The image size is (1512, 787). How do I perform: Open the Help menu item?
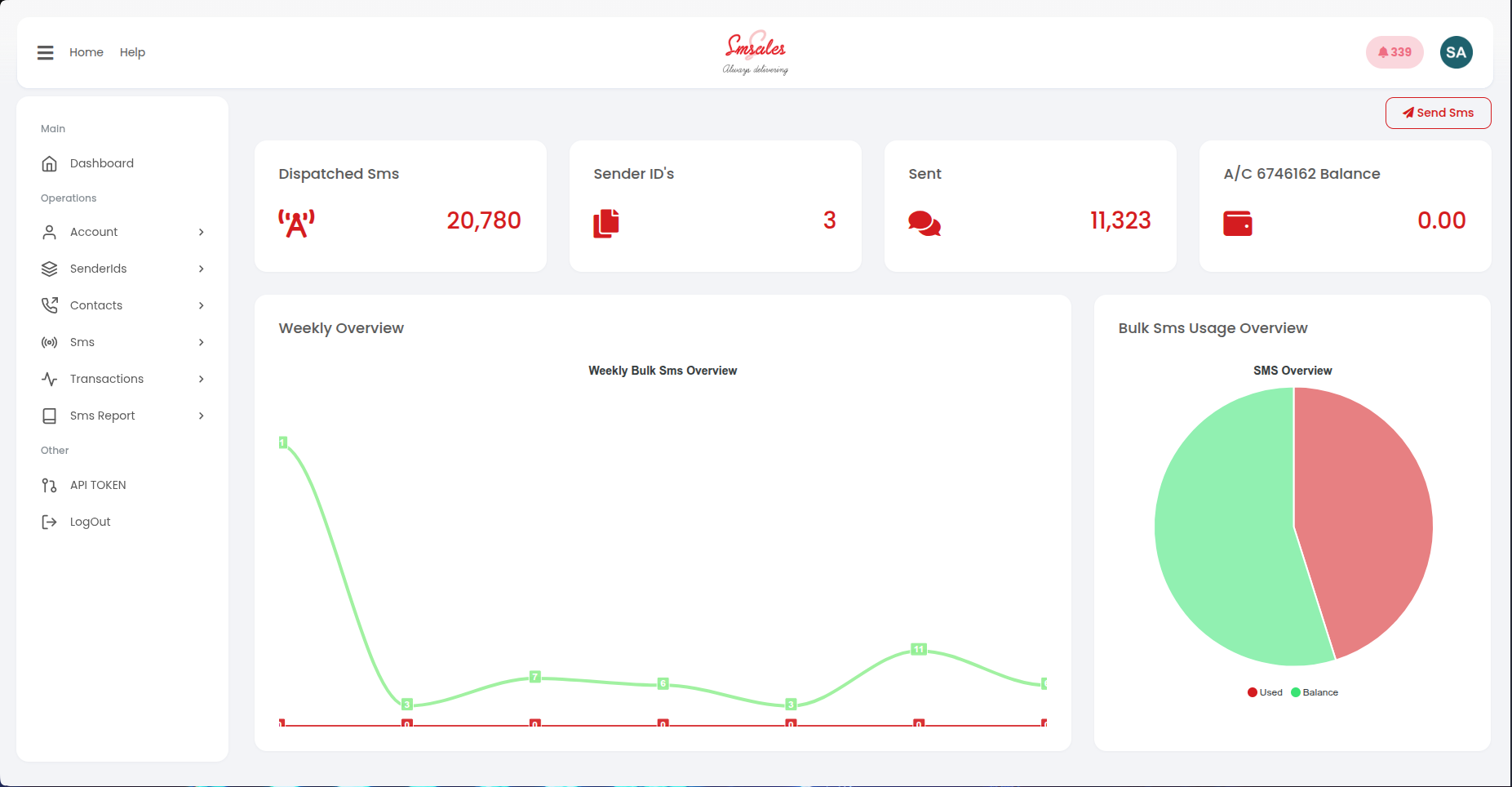click(x=132, y=51)
